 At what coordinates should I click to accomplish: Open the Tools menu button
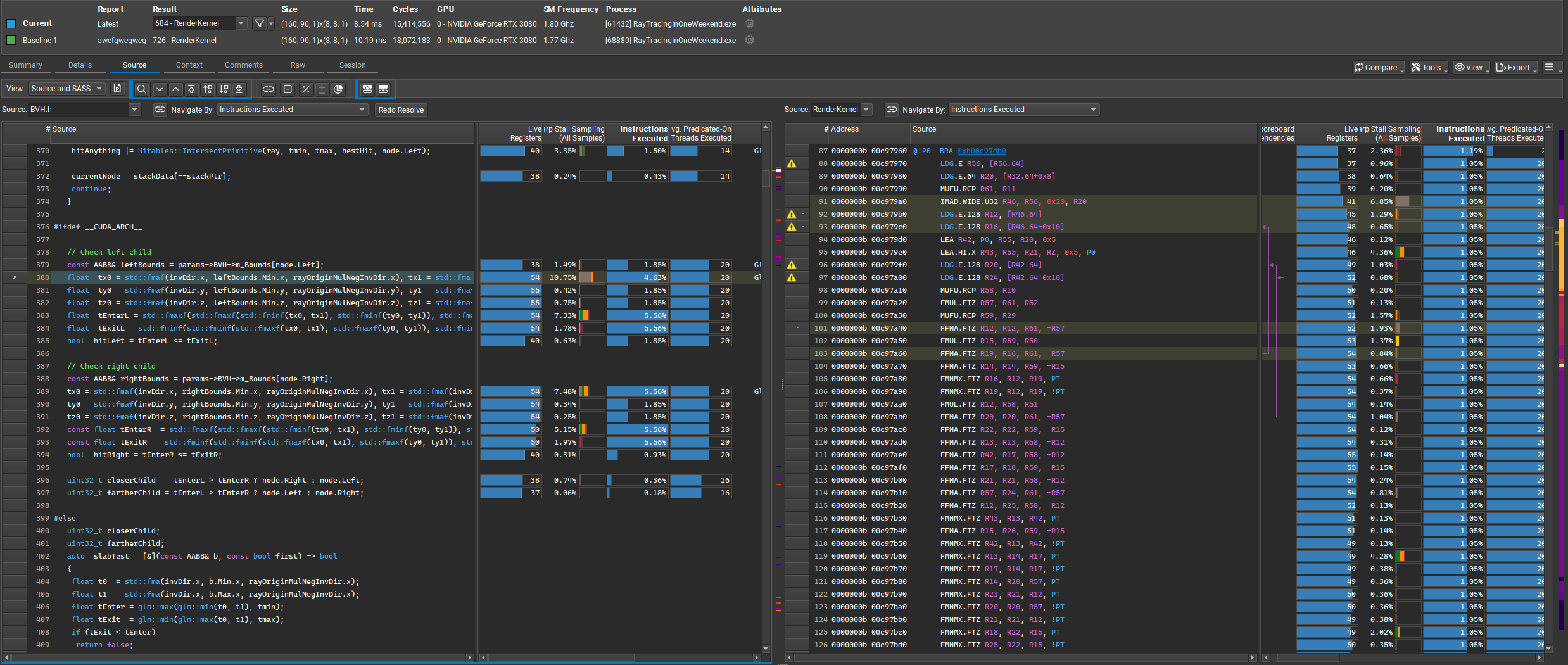pyautogui.click(x=1428, y=67)
